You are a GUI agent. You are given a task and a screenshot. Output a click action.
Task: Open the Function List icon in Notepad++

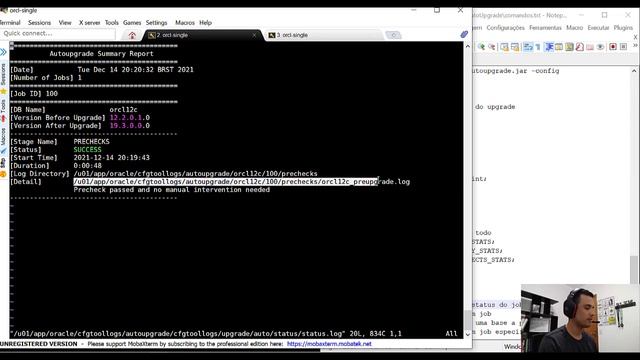[580, 47]
